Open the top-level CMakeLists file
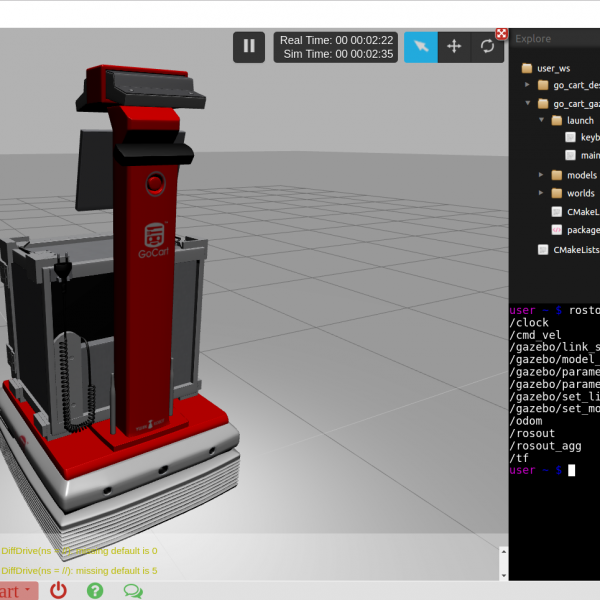600x600 pixels. [569, 250]
